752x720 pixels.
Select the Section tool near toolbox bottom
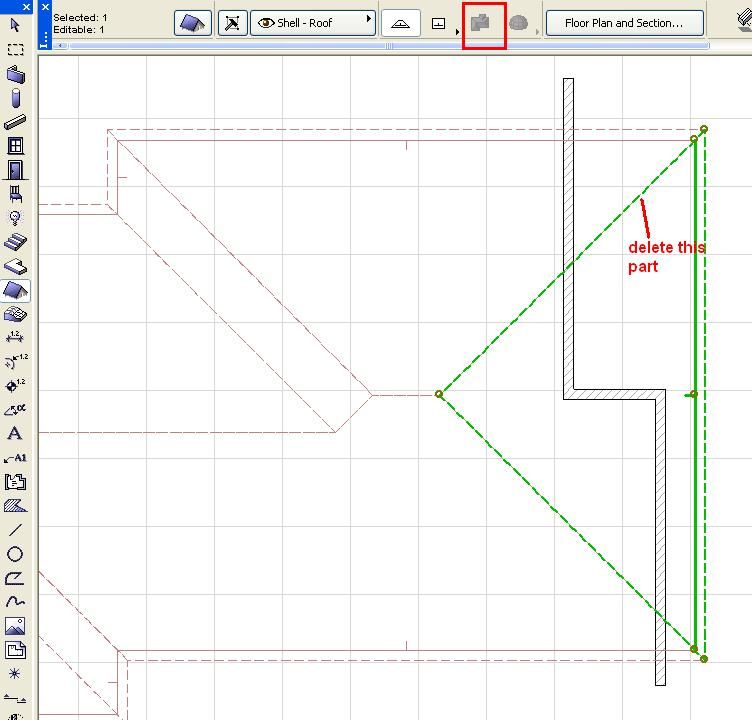(x=15, y=698)
